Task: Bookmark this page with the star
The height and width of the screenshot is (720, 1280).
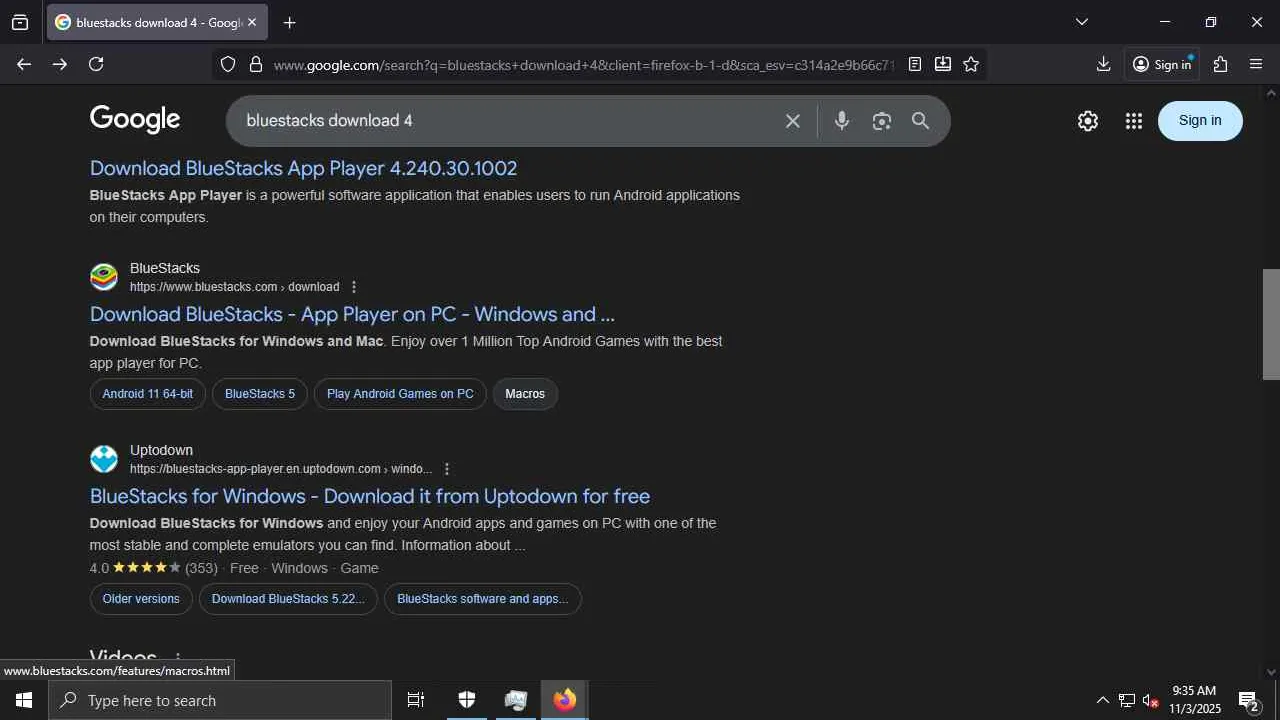Action: [971, 64]
